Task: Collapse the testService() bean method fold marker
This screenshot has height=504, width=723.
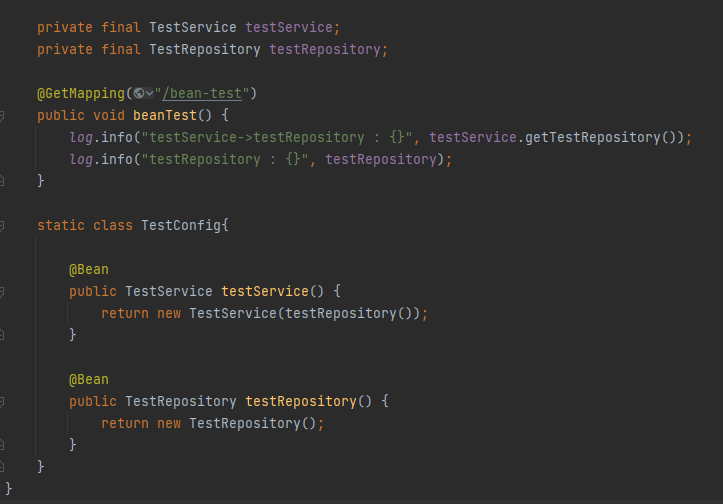Action: (2, 291)
